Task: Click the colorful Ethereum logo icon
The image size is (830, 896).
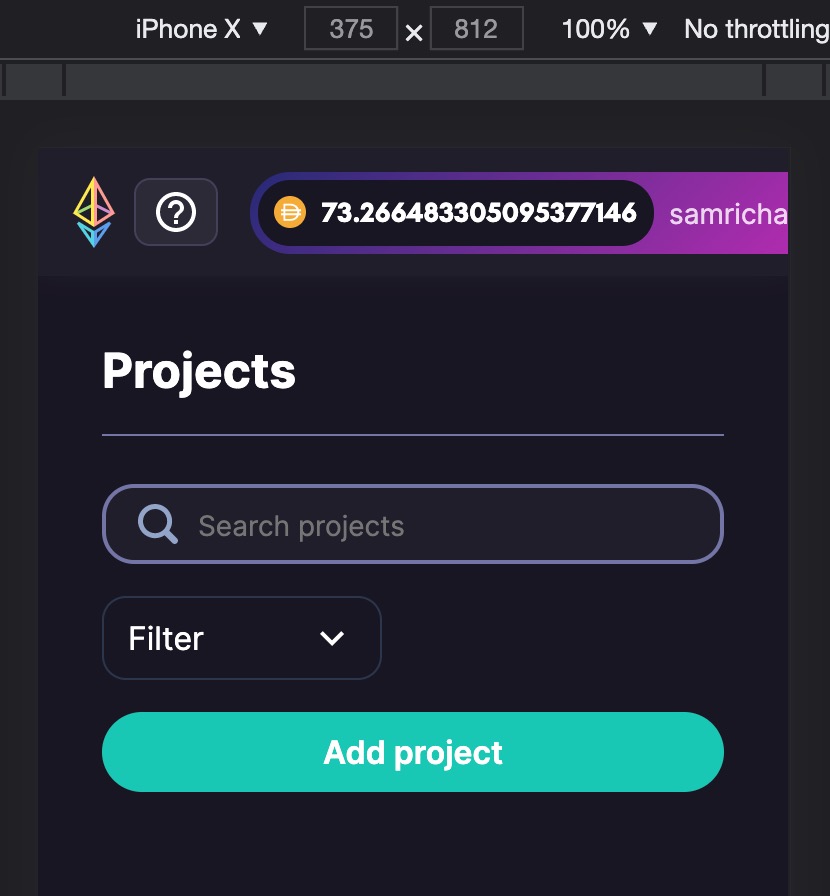Action: 93,212
